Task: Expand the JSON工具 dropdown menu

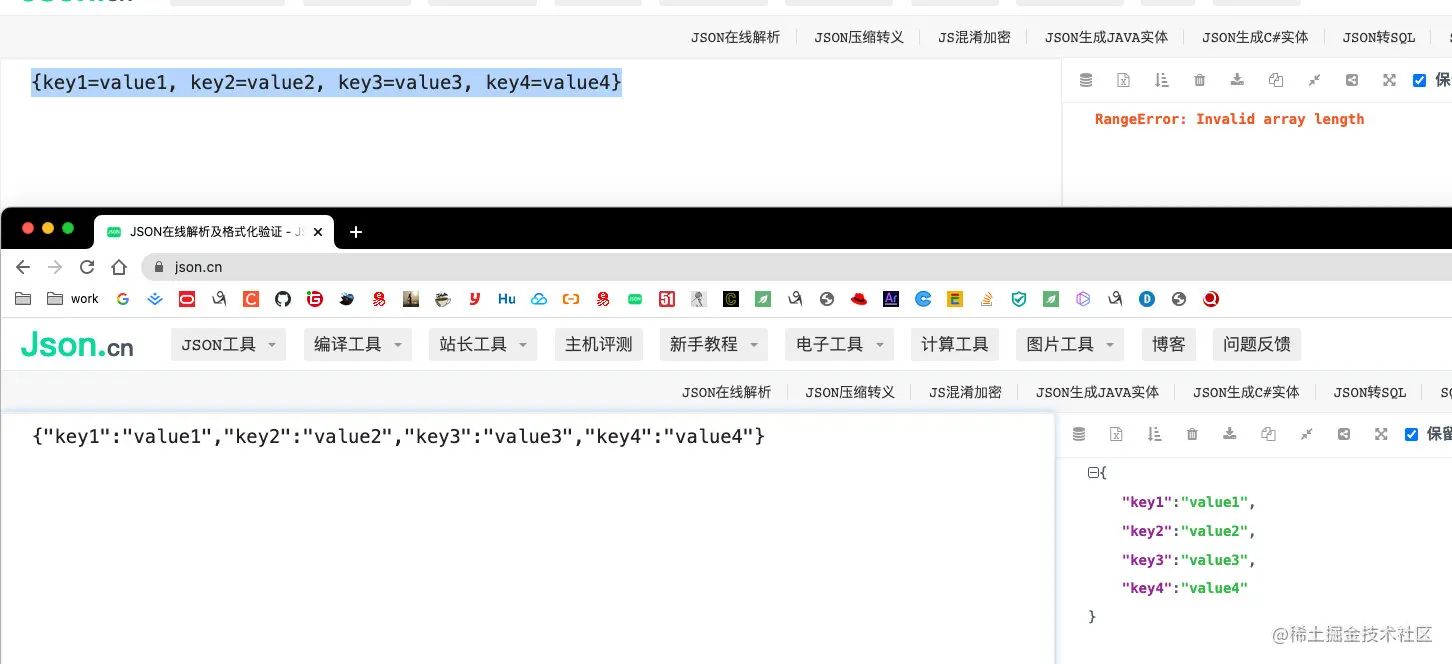Action: (x=229, y=344)
